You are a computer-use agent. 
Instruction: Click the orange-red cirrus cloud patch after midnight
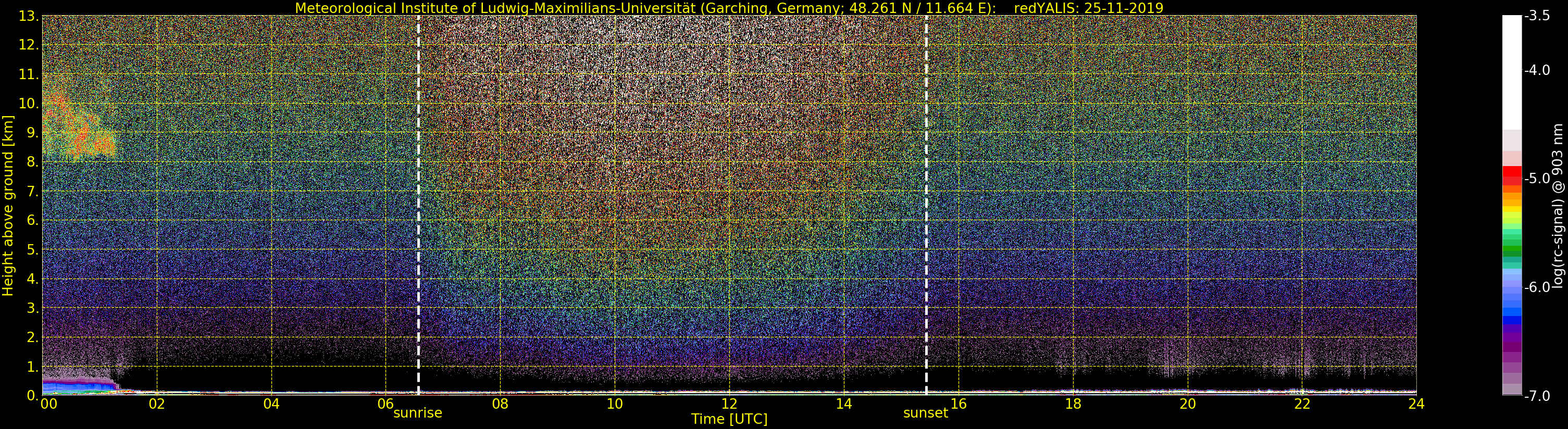(x=78, y=127)
